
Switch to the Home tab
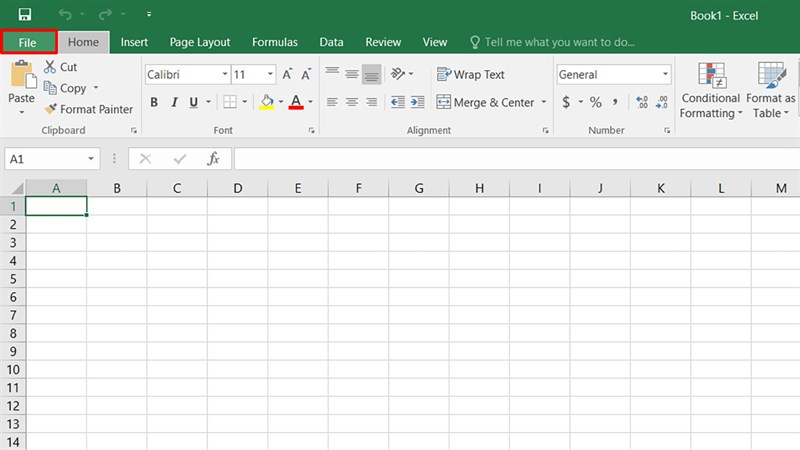[x=83, y=42]
